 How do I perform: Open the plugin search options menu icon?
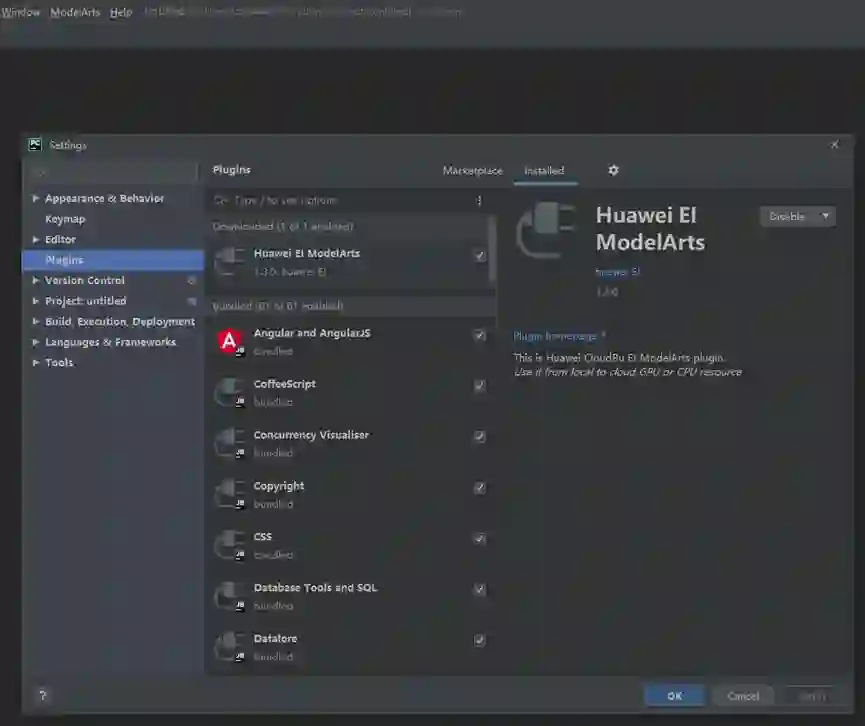[x=479, y=200]
